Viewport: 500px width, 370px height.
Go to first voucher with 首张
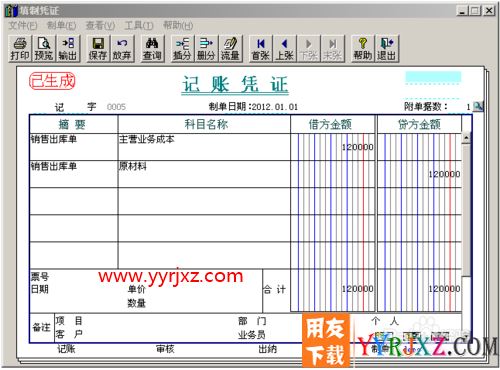(x=260, y=49)
